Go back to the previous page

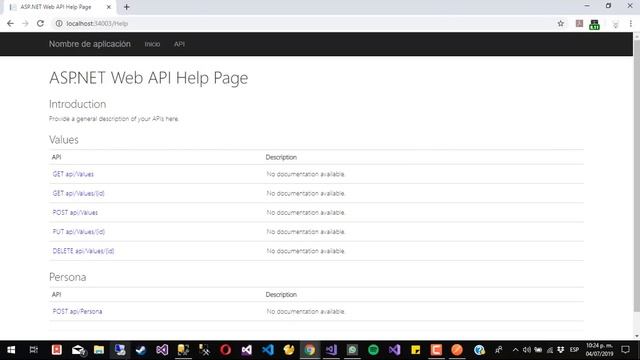10,24
